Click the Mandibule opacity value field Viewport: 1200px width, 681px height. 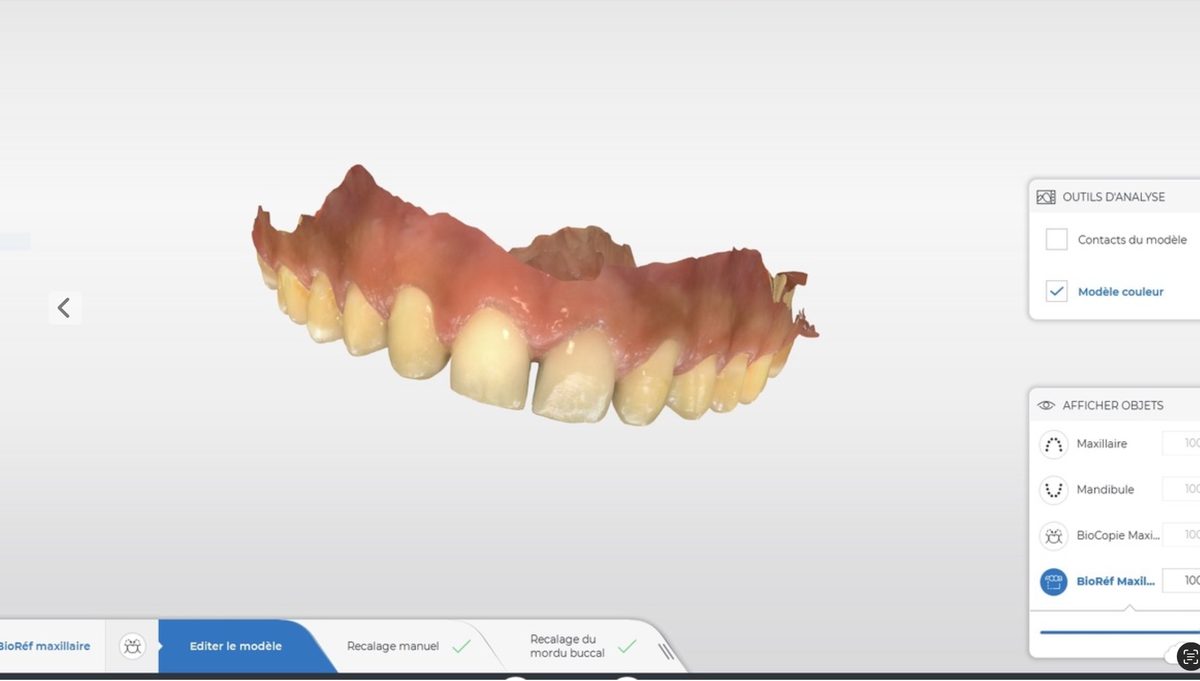(1181, 489)
